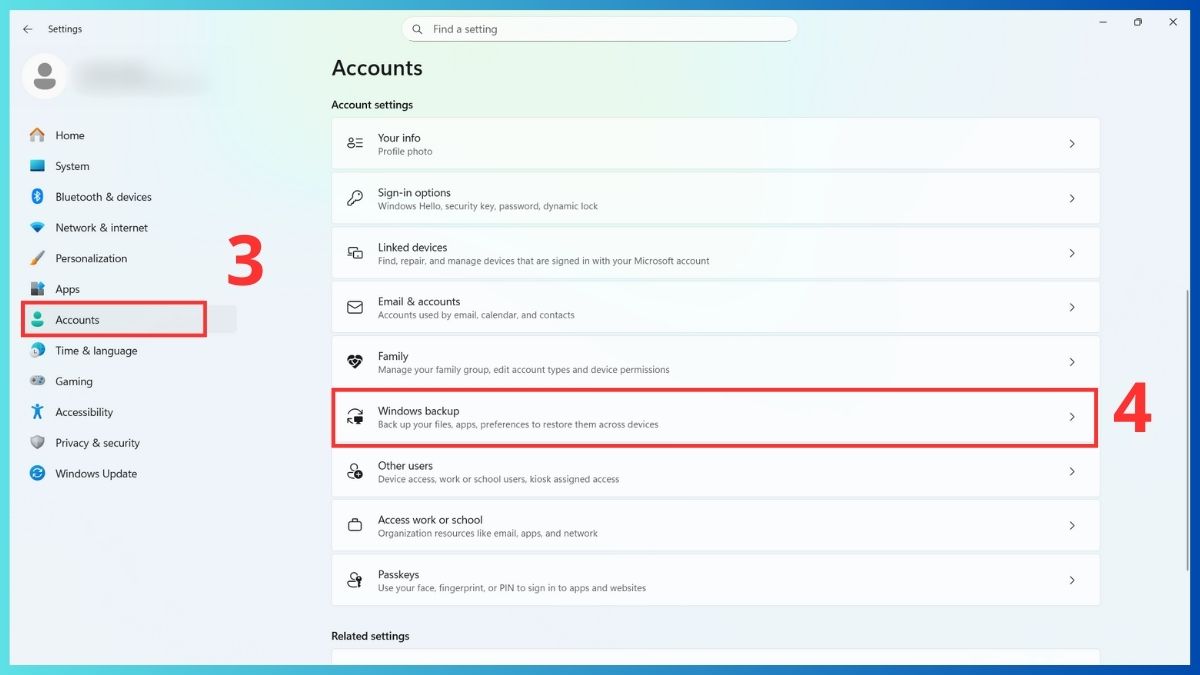Click 'Organization resources like email' description
The width and height of the screenshot is (1200, 675).
pos(488,534)
